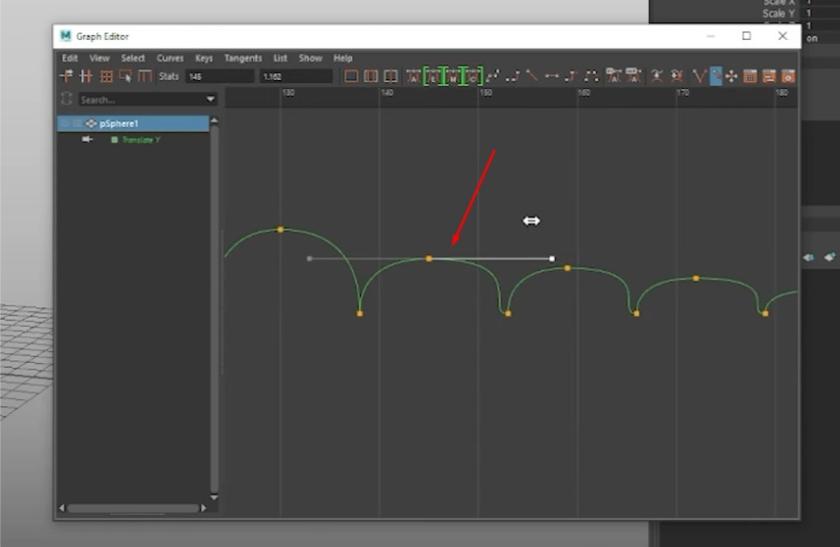Click the Stats frame field showing 146
Viewport: 840px width, 547px height.
point(220,77)
